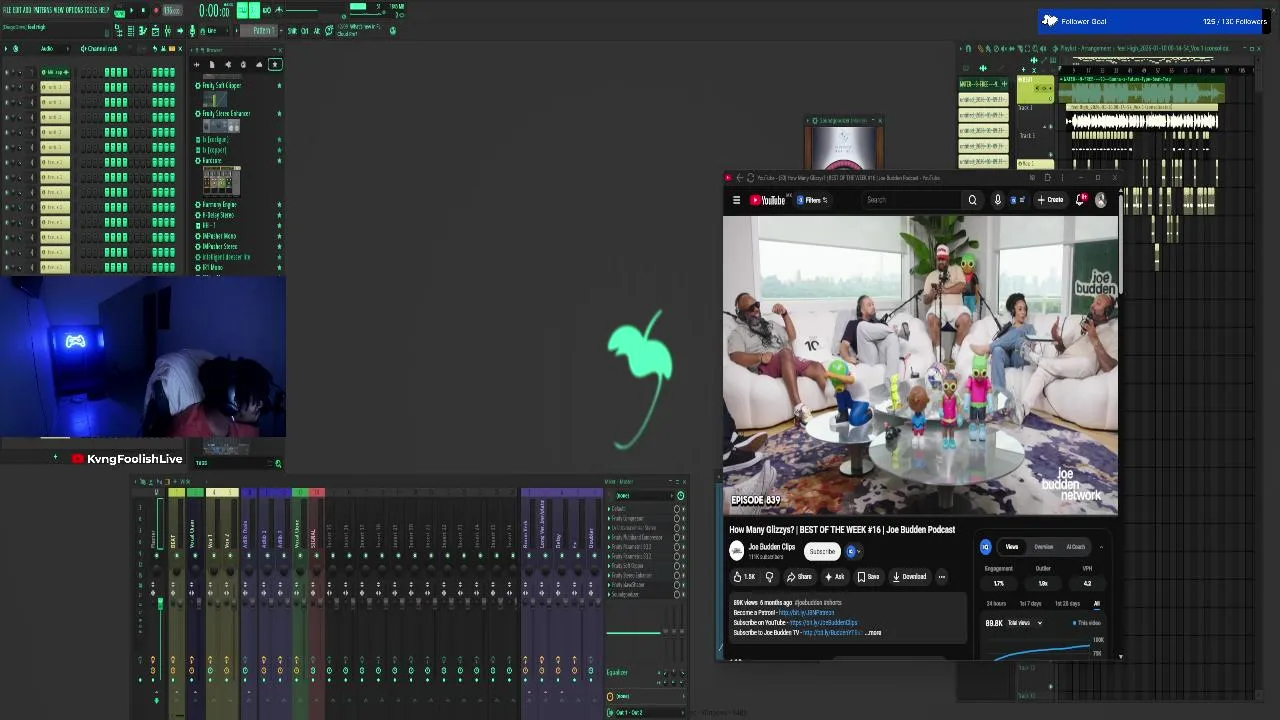Stop playback in FL Studio transport
This screenshot has width=1280, height=720.
pyautogui.click(x=143, y=10)
